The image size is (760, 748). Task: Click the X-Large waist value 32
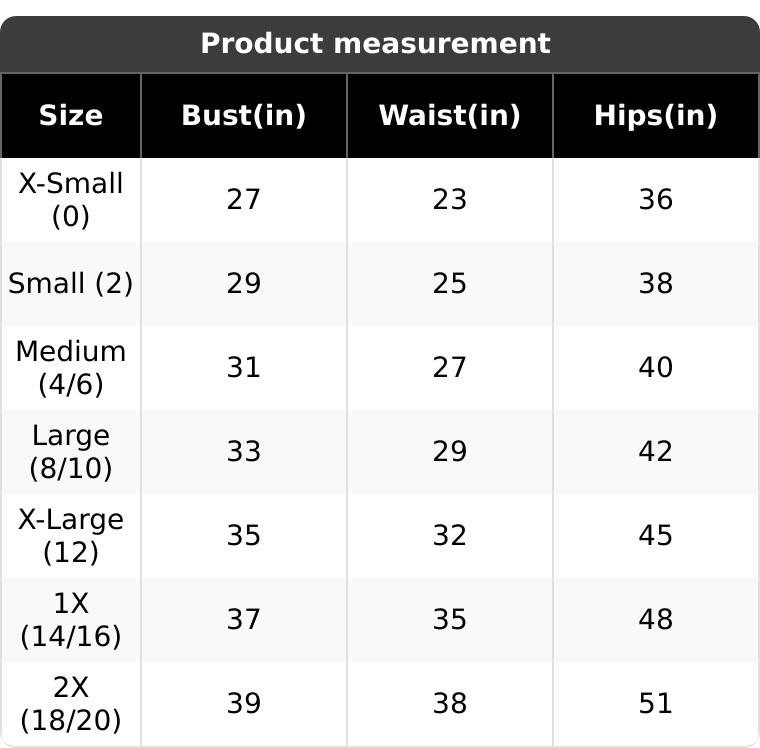449,536
